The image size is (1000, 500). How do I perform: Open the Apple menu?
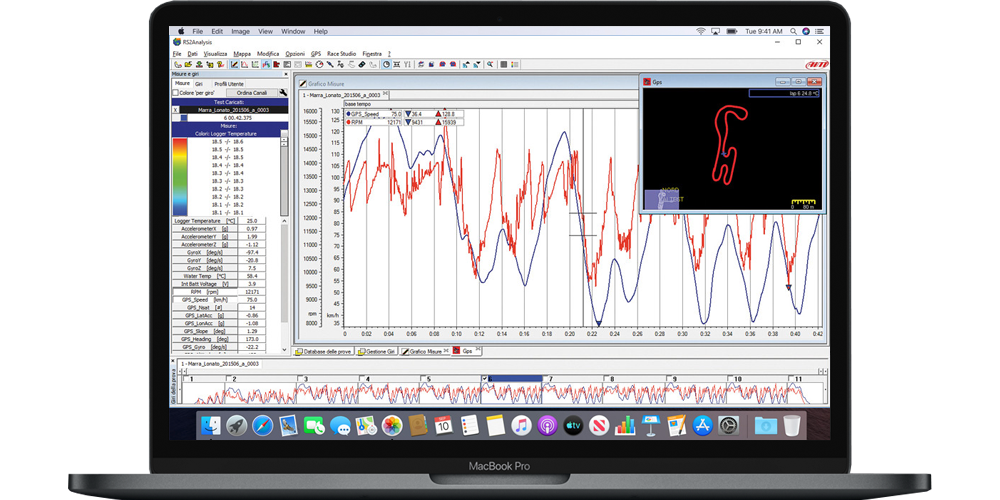point(180,31)
